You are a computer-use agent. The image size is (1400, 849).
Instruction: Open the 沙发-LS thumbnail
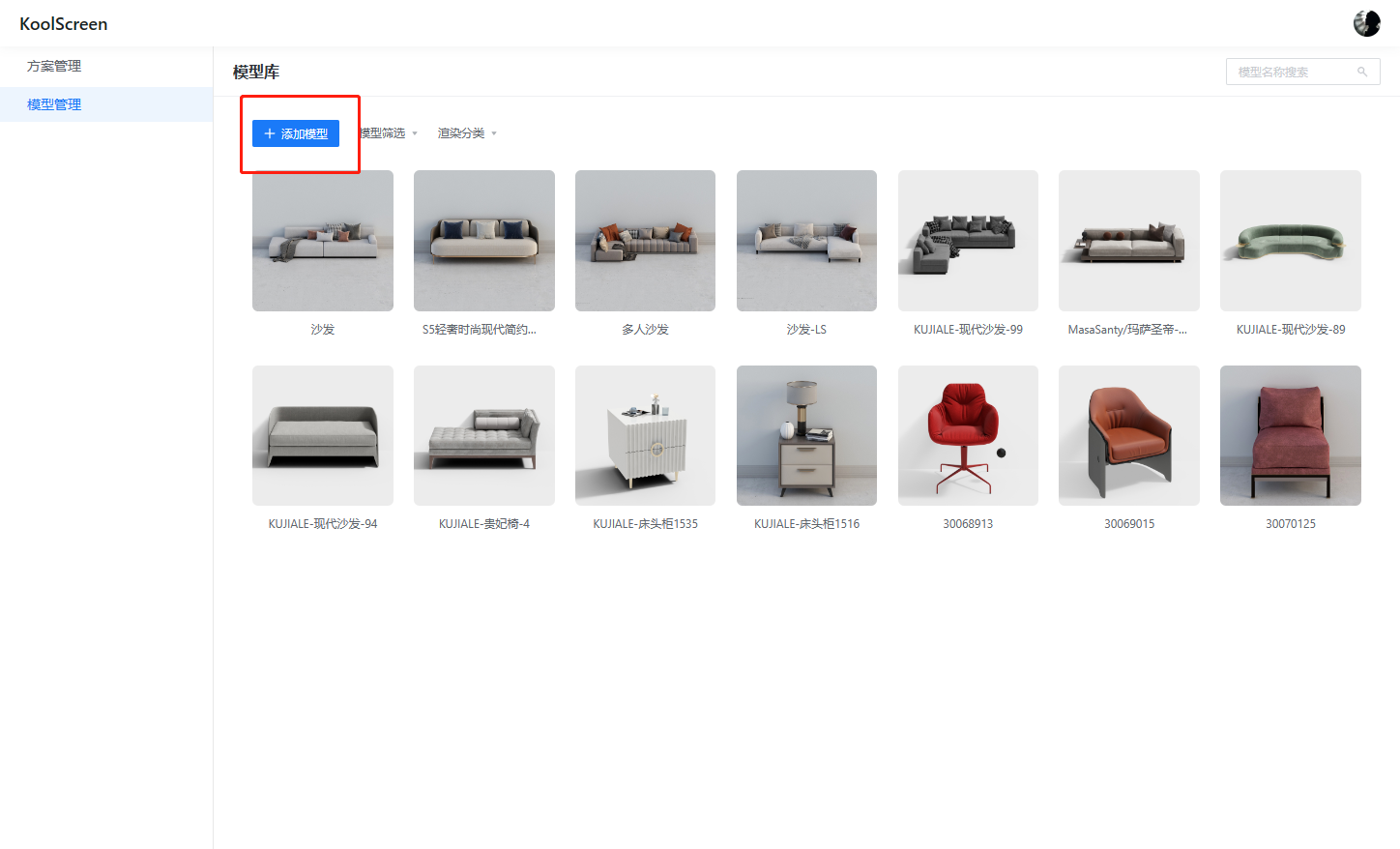click(806, 241)
